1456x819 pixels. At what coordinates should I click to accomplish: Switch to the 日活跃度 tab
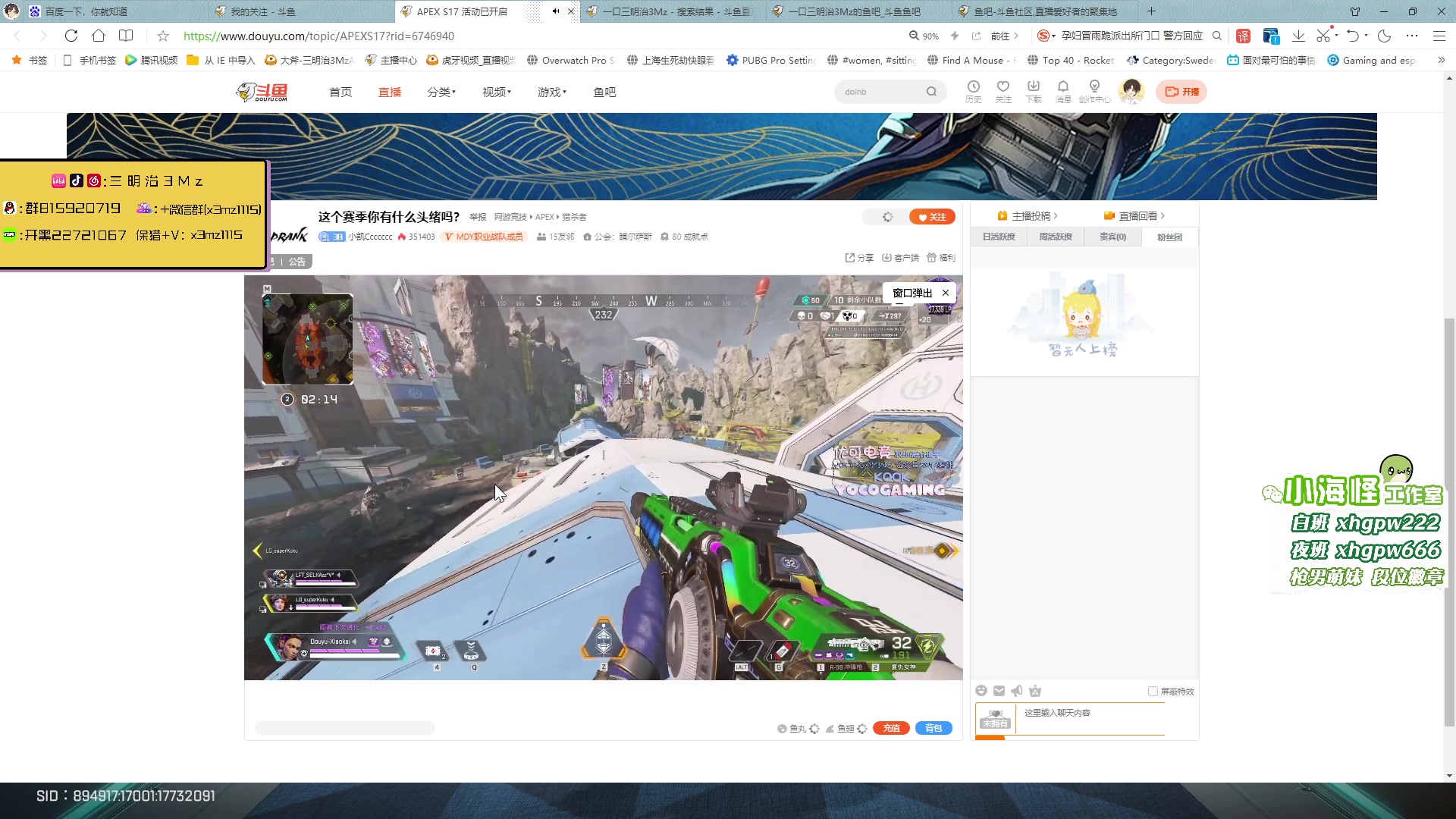click(999, 237)
